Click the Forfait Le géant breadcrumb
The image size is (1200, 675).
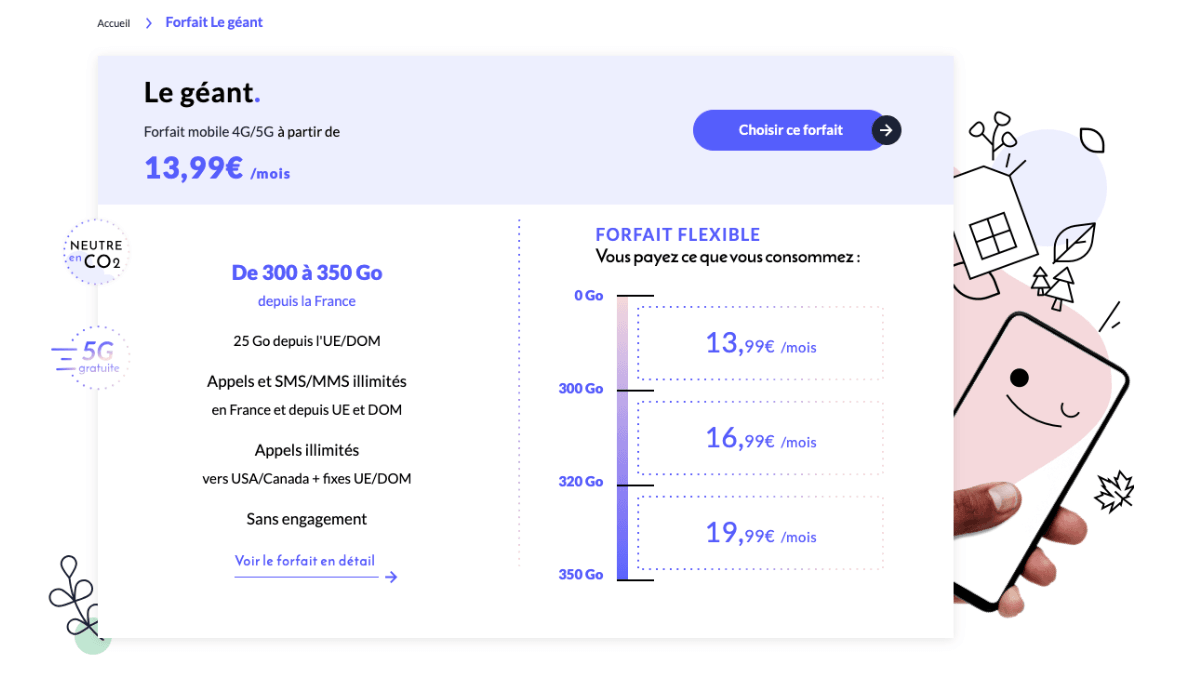click(x=214, y=22)
